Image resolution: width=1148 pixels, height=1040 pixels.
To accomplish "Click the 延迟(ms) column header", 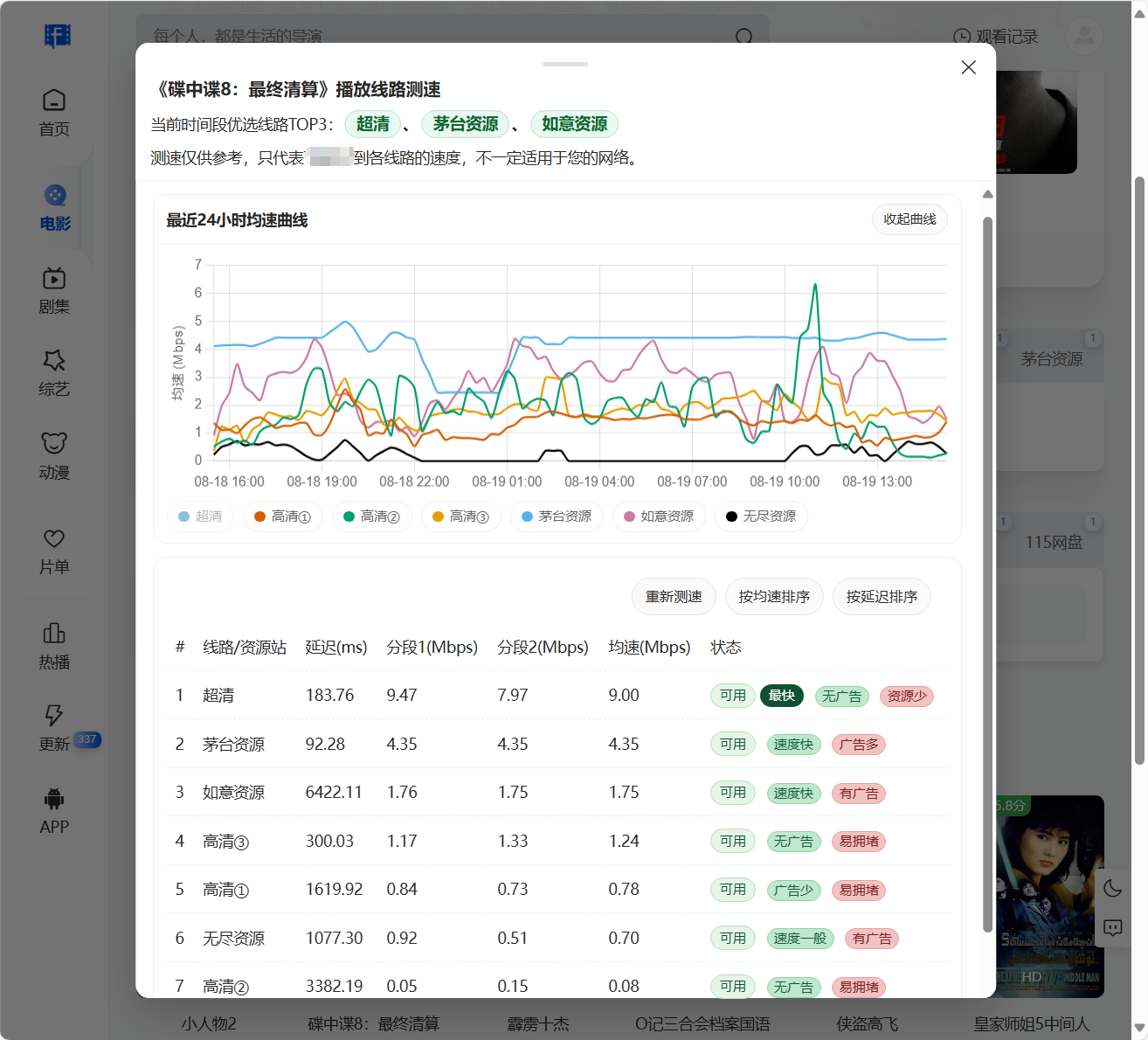I will coord(336,648).
